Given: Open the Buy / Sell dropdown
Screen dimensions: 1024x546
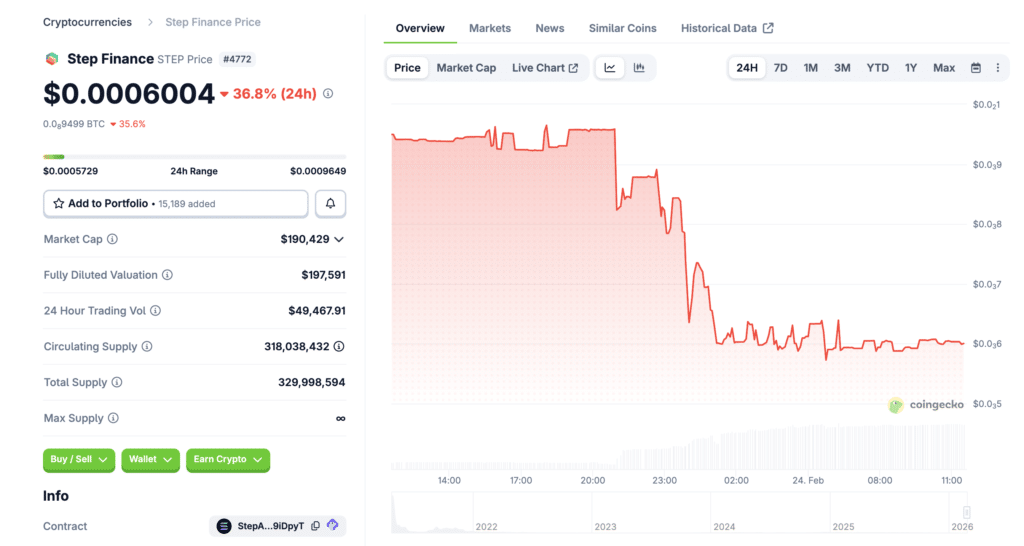Looking at the screenshot, I should [x=79, y=460].
